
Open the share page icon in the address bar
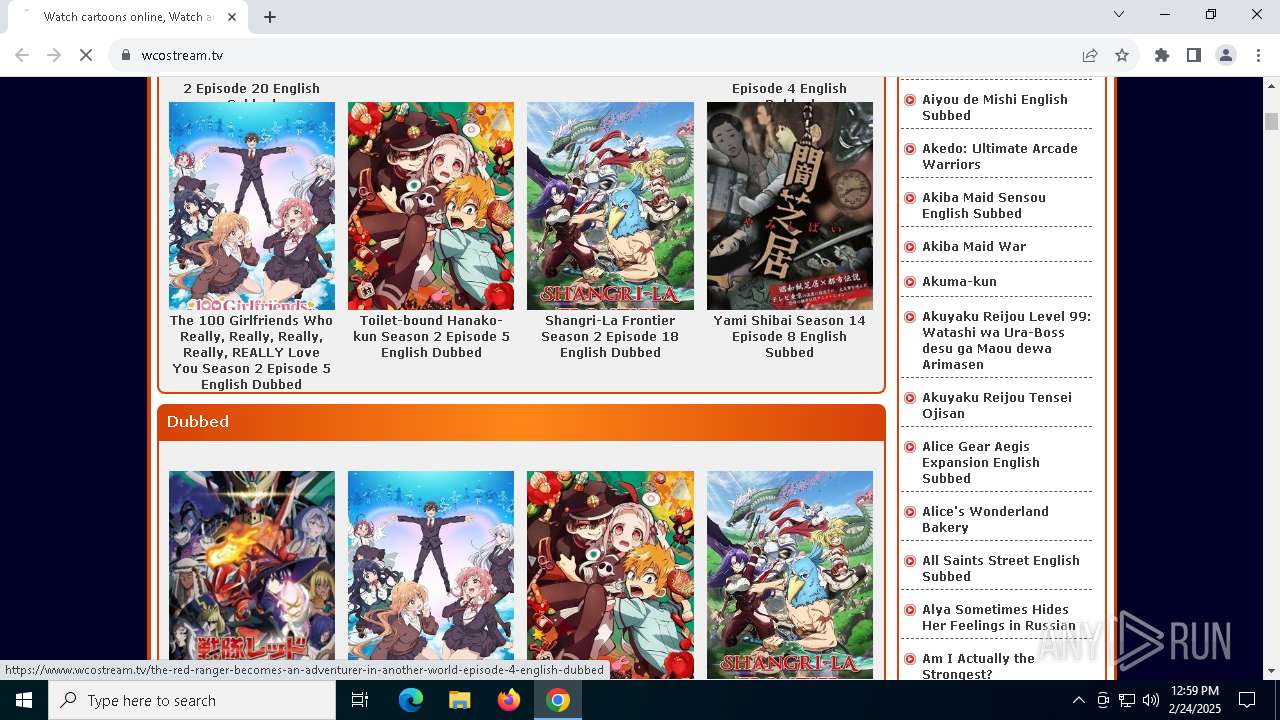1090,55
